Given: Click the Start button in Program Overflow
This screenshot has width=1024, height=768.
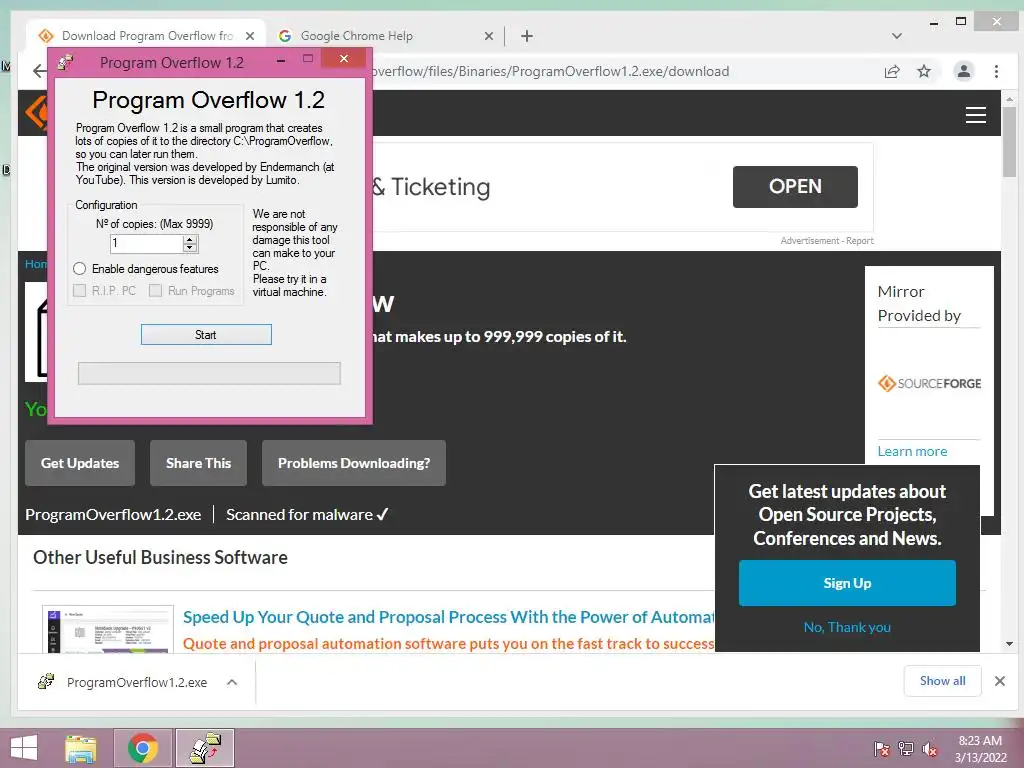Looking at the screenshot, I should point(206,334).
